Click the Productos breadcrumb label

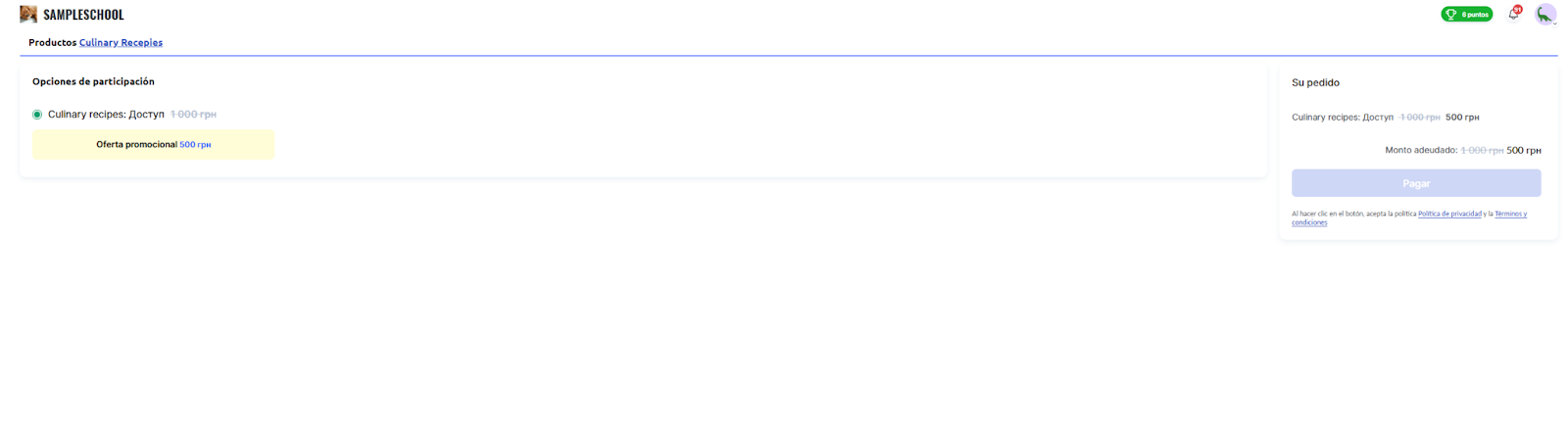coord(52,43)
